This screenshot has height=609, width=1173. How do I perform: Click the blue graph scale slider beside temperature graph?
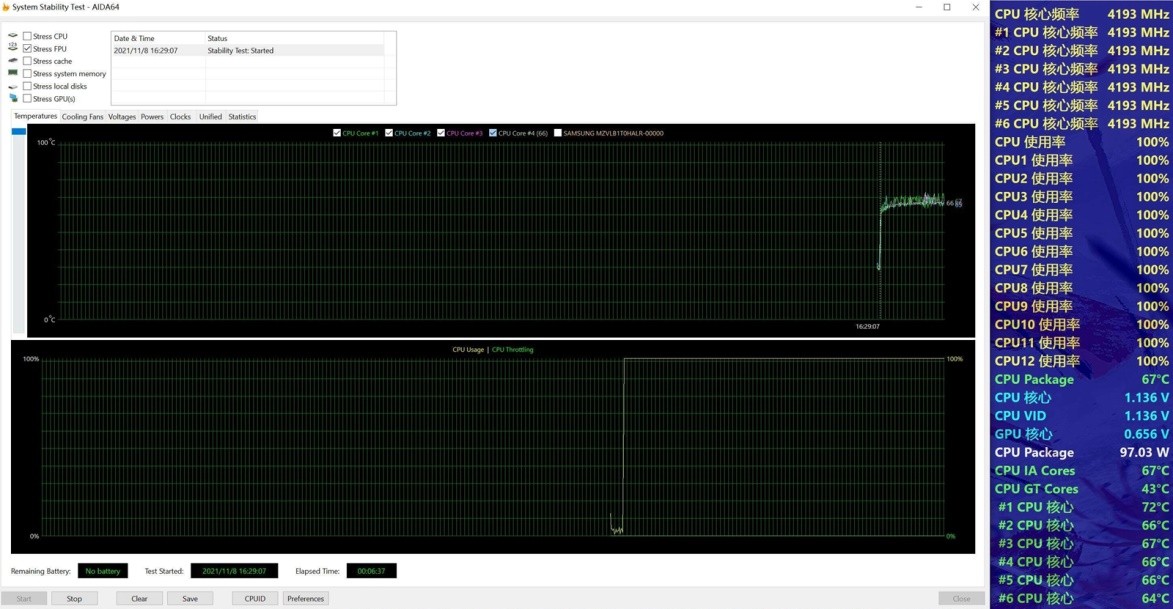[19, 132]
